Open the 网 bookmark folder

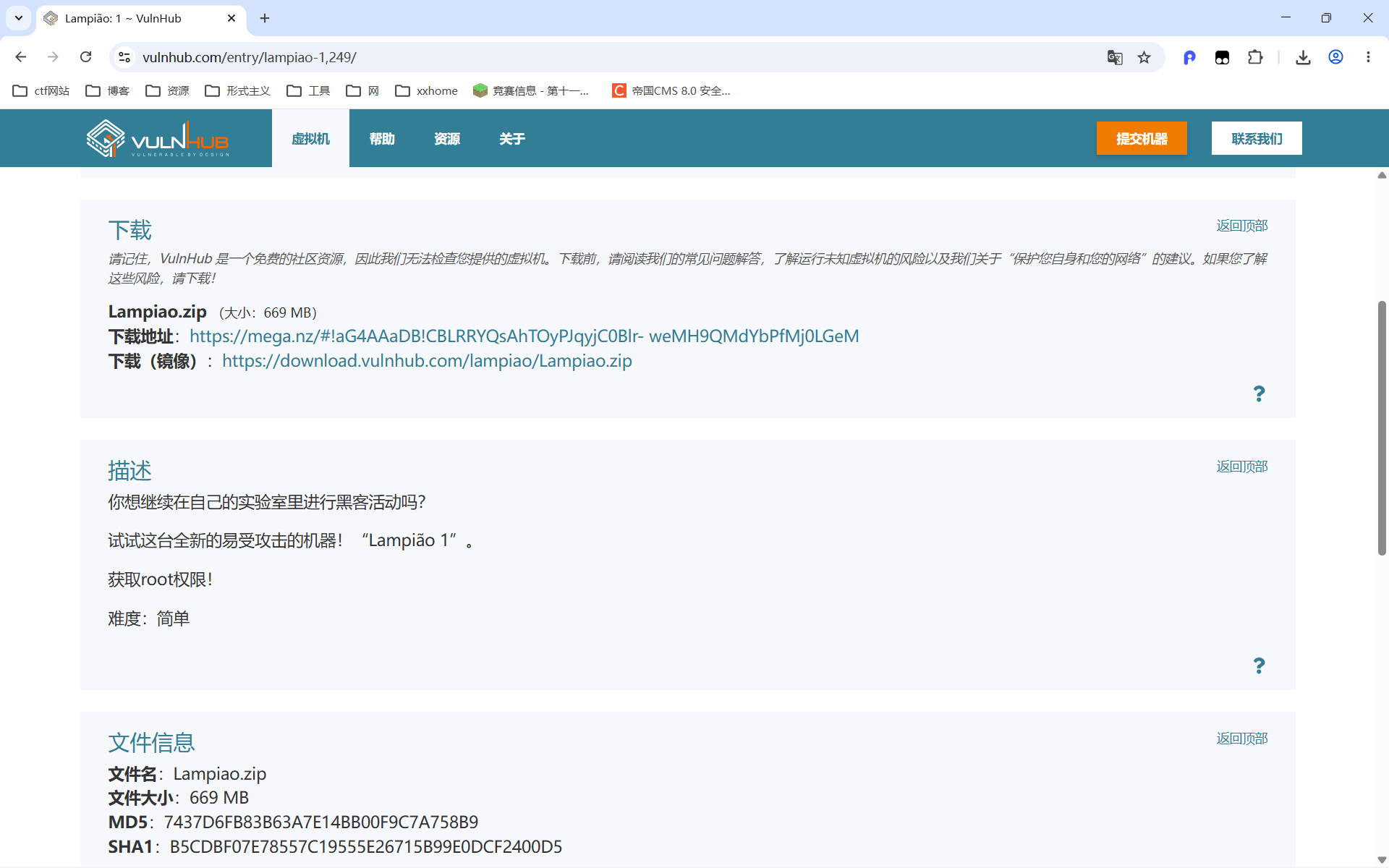(x=363, y=90)
